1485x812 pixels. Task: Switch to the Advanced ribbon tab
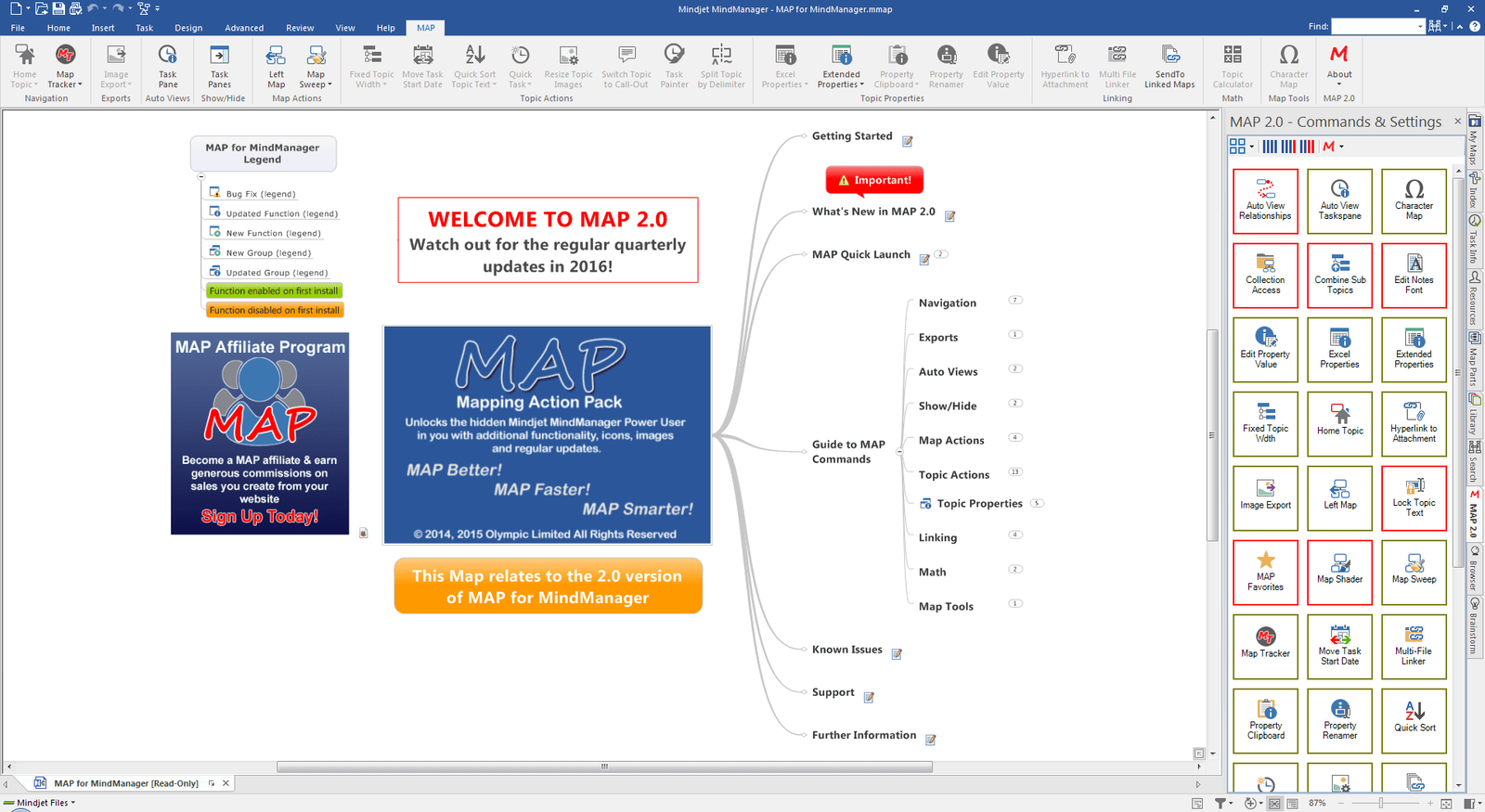(x=244, y=28)
